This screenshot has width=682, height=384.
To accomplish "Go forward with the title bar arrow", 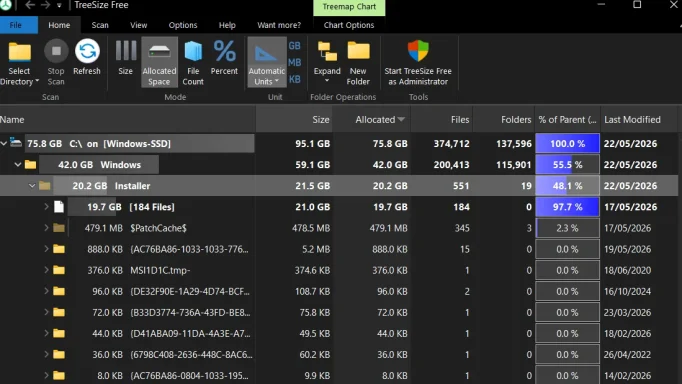I will point(45,5).
